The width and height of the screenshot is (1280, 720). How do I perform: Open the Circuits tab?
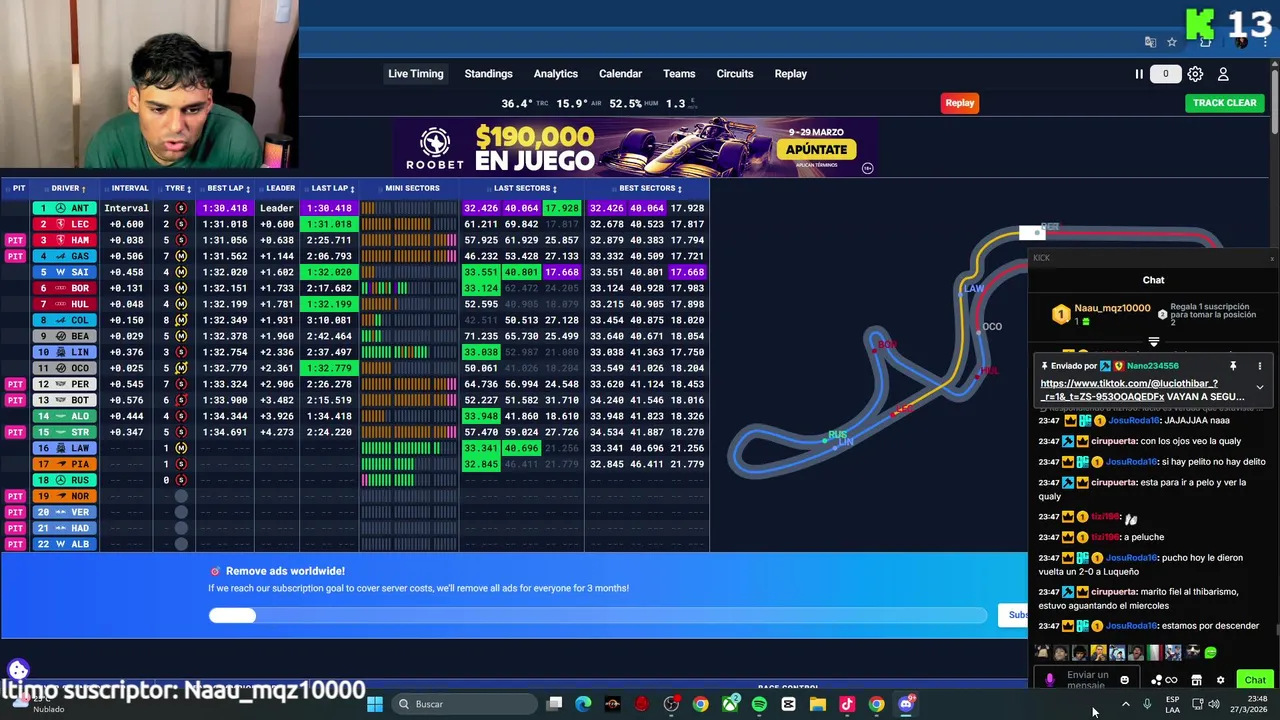pyautogui.click(x=735, y=74)
